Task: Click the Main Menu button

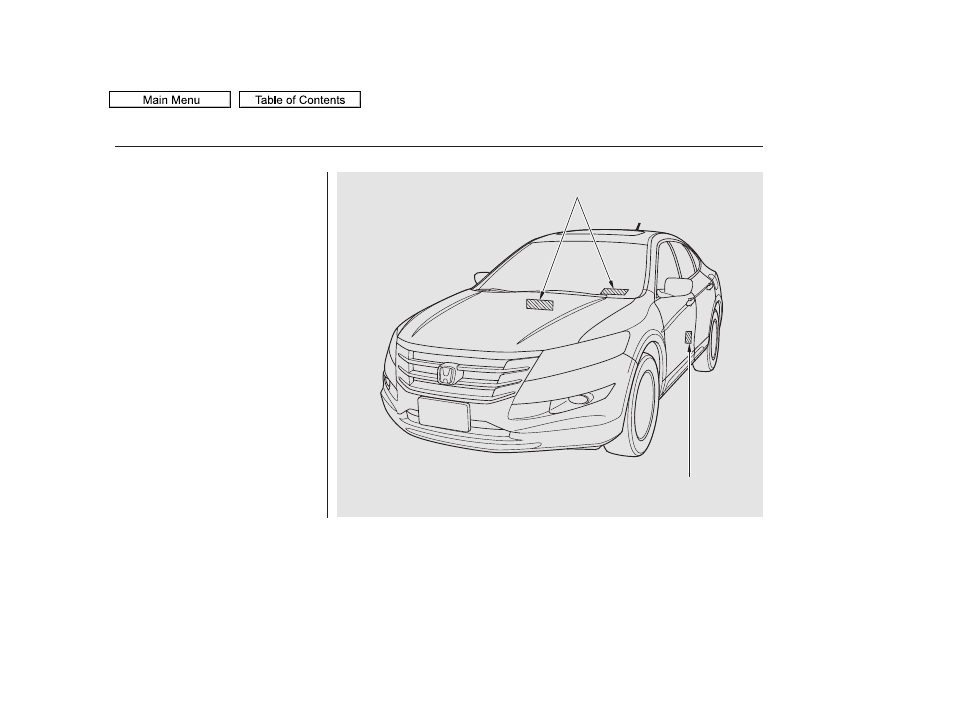Action: point(170,100)
